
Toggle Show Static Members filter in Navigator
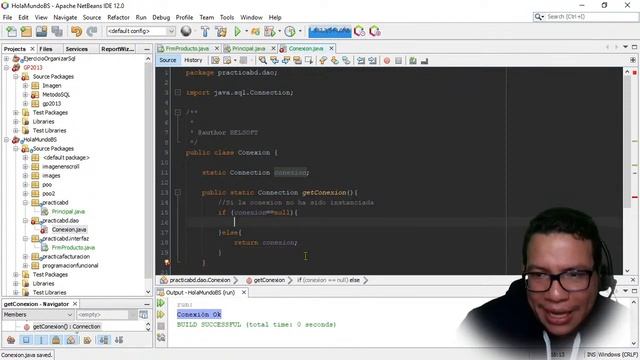point(41,340)
